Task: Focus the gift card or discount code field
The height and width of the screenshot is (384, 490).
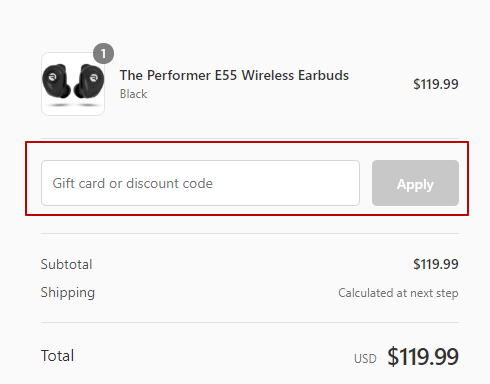Action: tap(200, 183)
